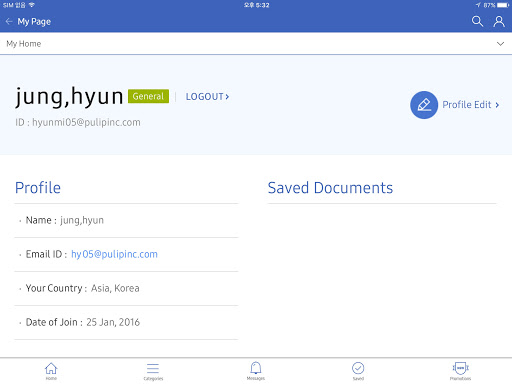
Task: Tap the My Page header title
Action: pyautogui.click(x=34, y=22)
